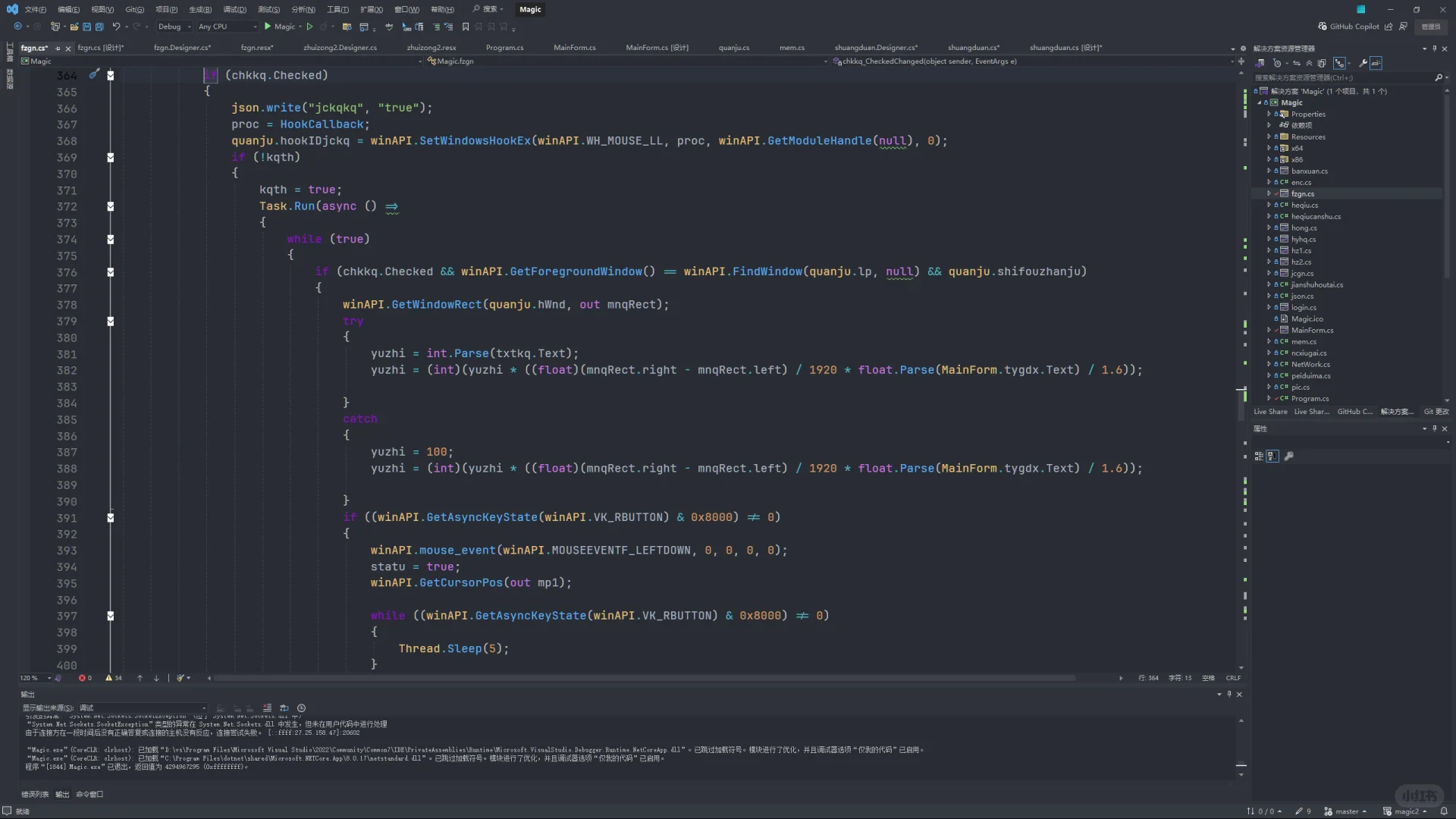Toggle word wrap icon in Output toolbar
The width and height of the screenshot is (1456, 819).
tap(284, 708)
